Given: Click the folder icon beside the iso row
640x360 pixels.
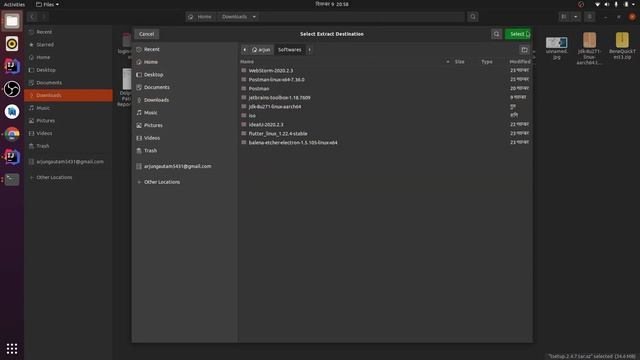Looking at the screenshot, I should click(244, 115).
